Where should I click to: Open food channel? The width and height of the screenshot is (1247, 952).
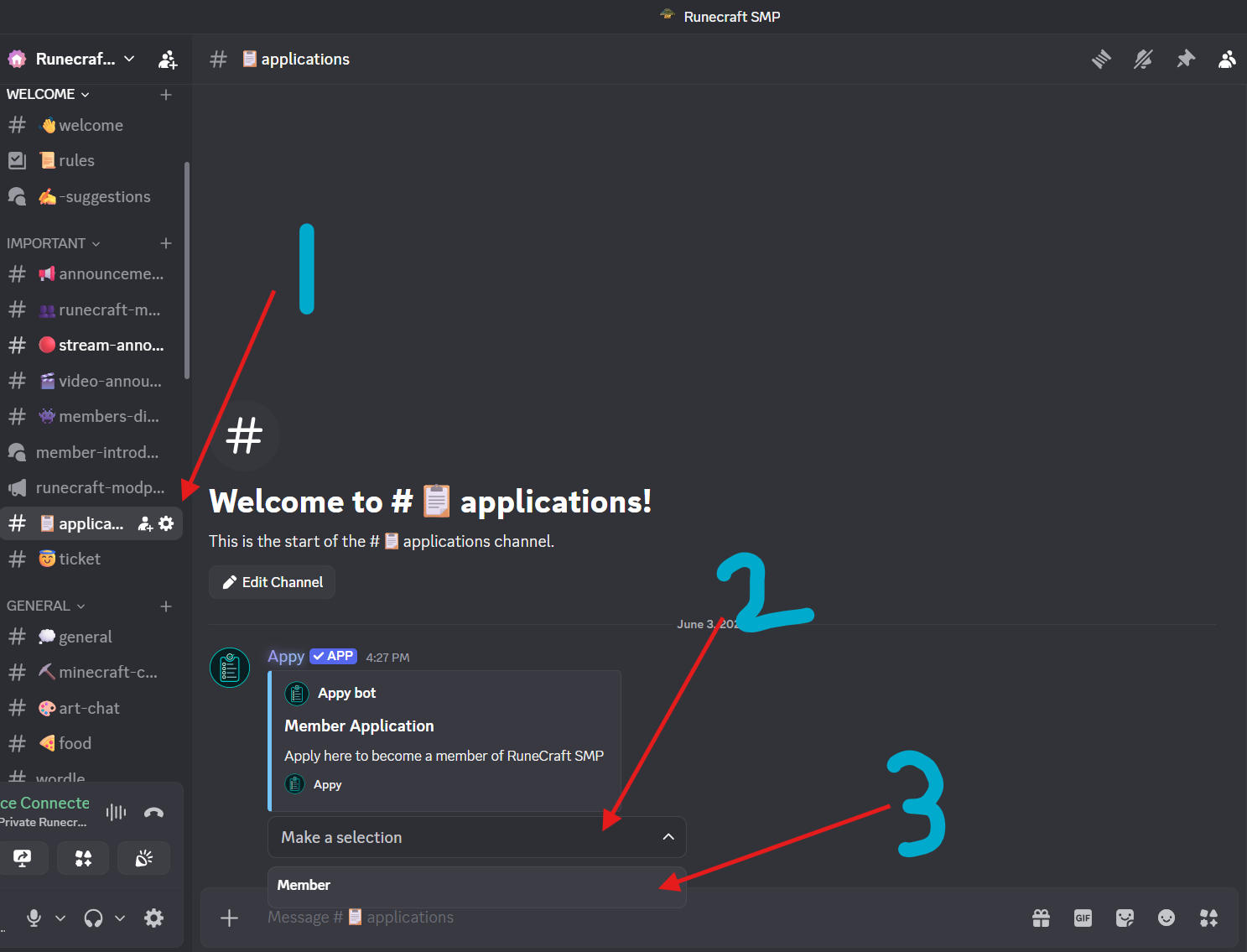(91, 743)
